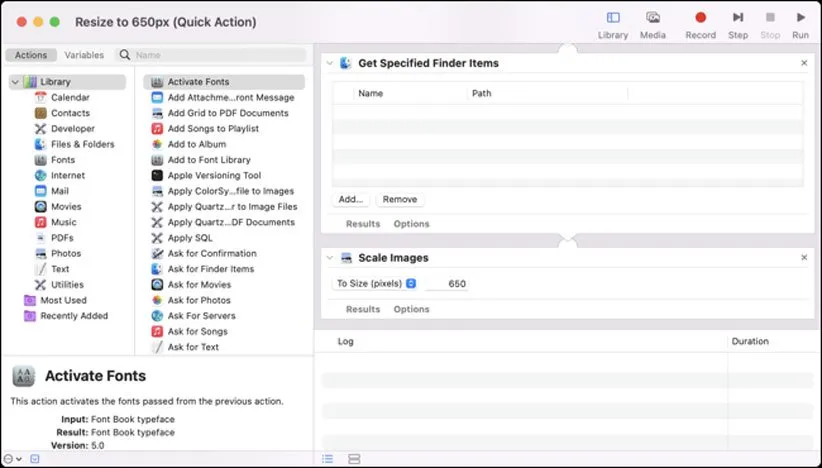Screen dimensions: 822x468
Task: Click the action search Name field
Action: pyautogui.click(x=215, y=55)
